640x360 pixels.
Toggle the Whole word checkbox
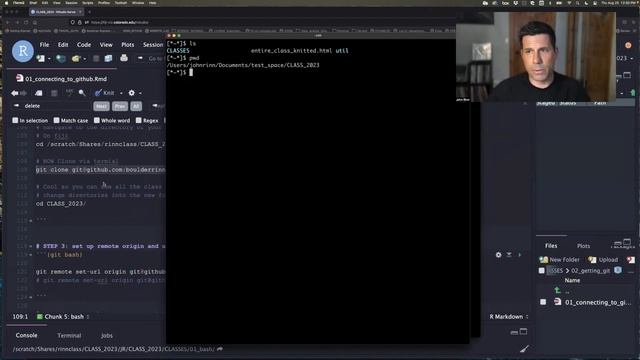pyautogui.click(x=97, y=120)
